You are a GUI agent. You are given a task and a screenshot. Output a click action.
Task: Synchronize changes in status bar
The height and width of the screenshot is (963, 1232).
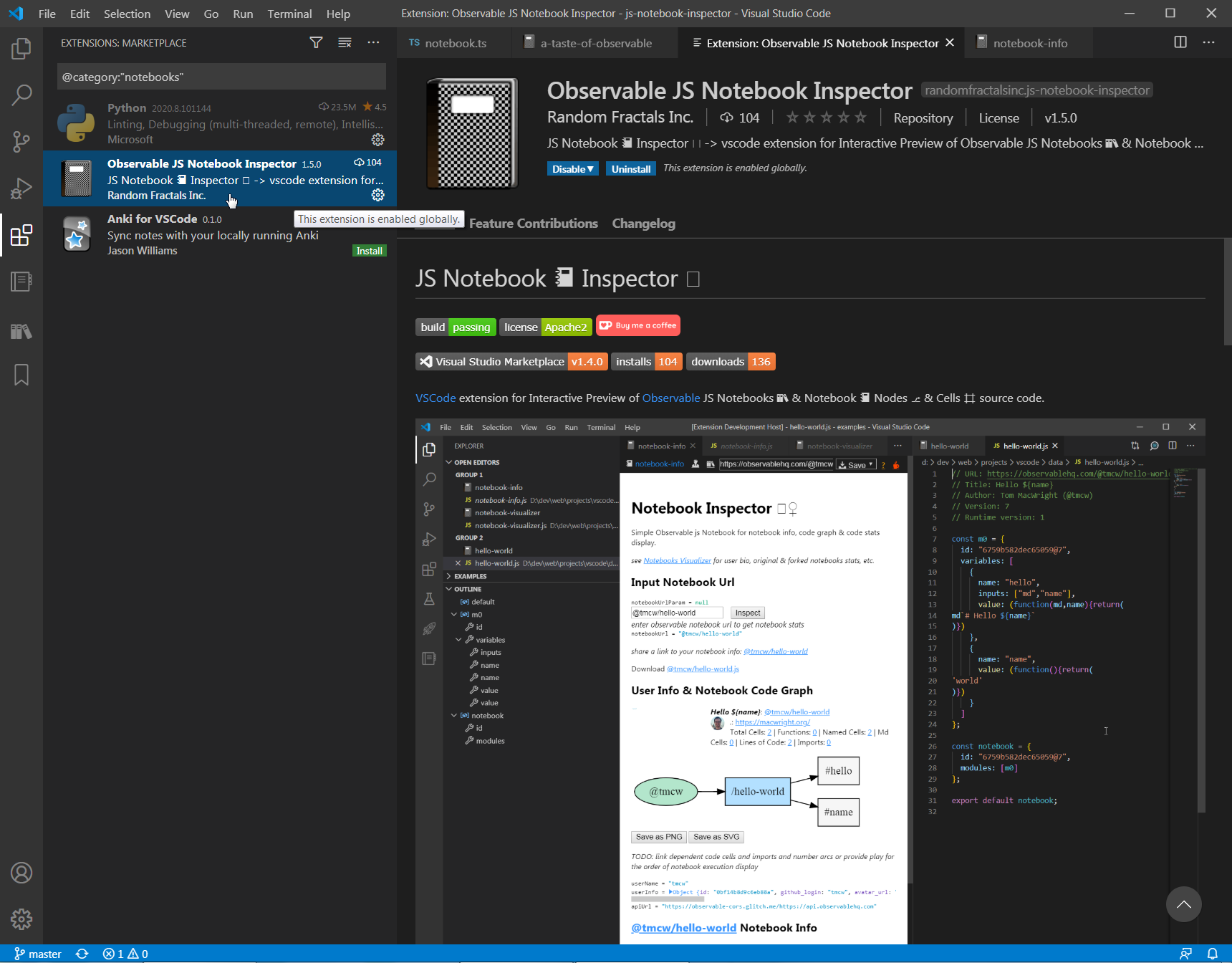pyautogui.click(x=82, y=954)
